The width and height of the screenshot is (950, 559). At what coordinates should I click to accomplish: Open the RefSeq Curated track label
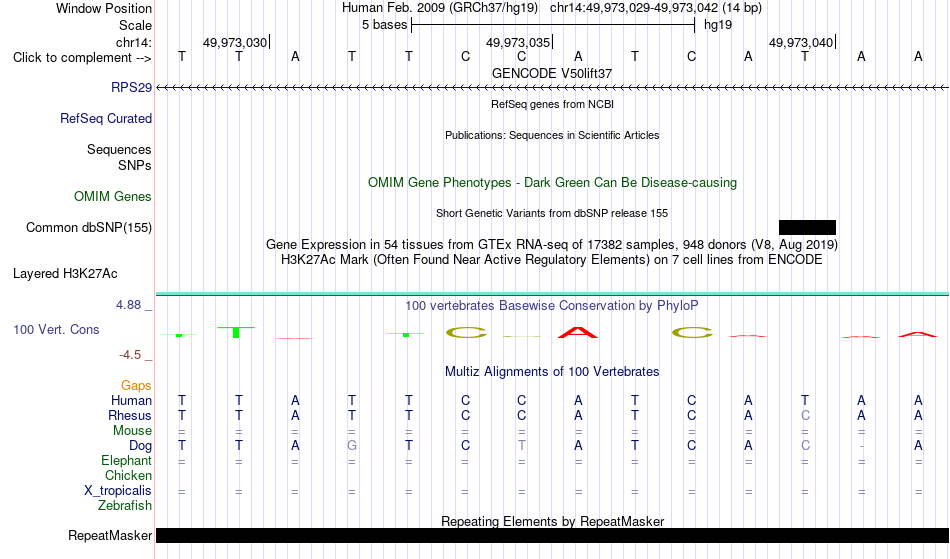[105, 118]
